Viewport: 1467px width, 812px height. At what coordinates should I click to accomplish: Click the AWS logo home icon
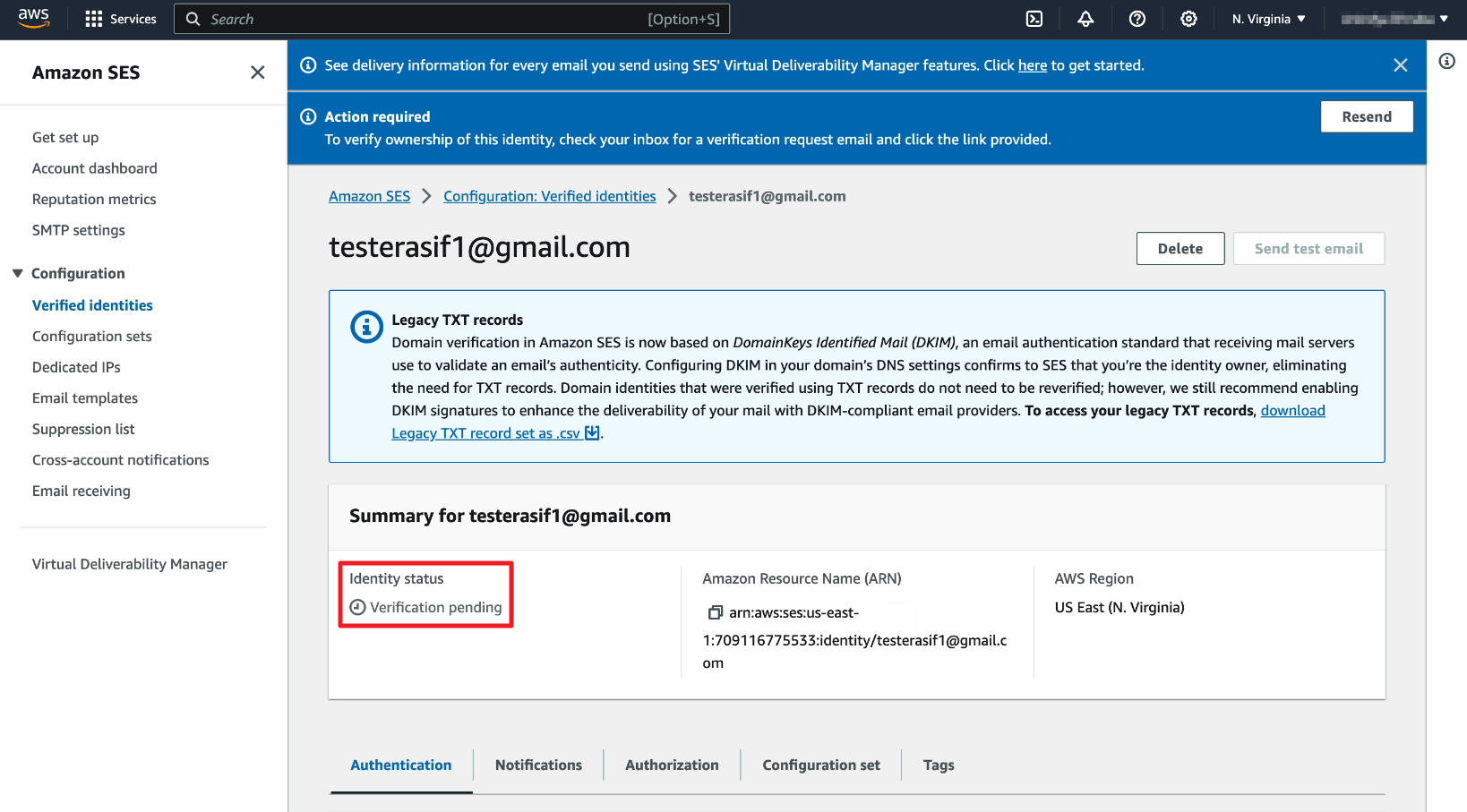pos(33,18)
